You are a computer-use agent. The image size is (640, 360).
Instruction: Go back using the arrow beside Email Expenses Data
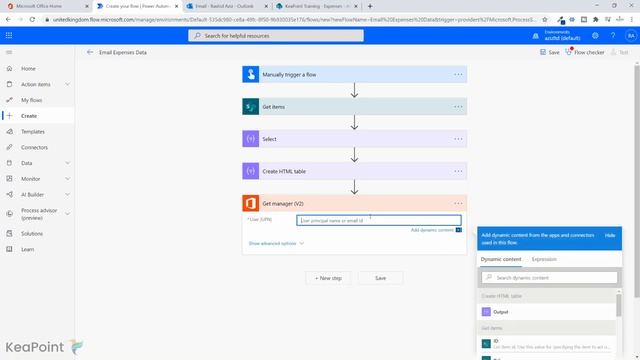(x=90, y=52)
